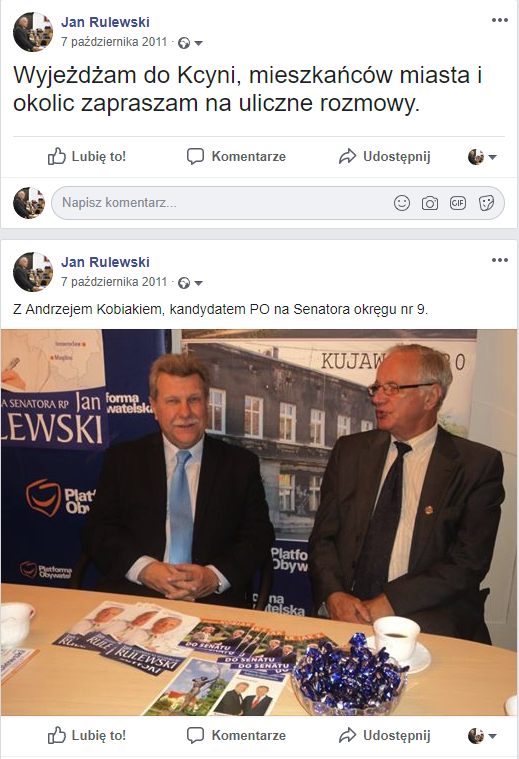Attach a photo with the camera icon
This screenshot has height=759, width=519.
pos(429,203)
